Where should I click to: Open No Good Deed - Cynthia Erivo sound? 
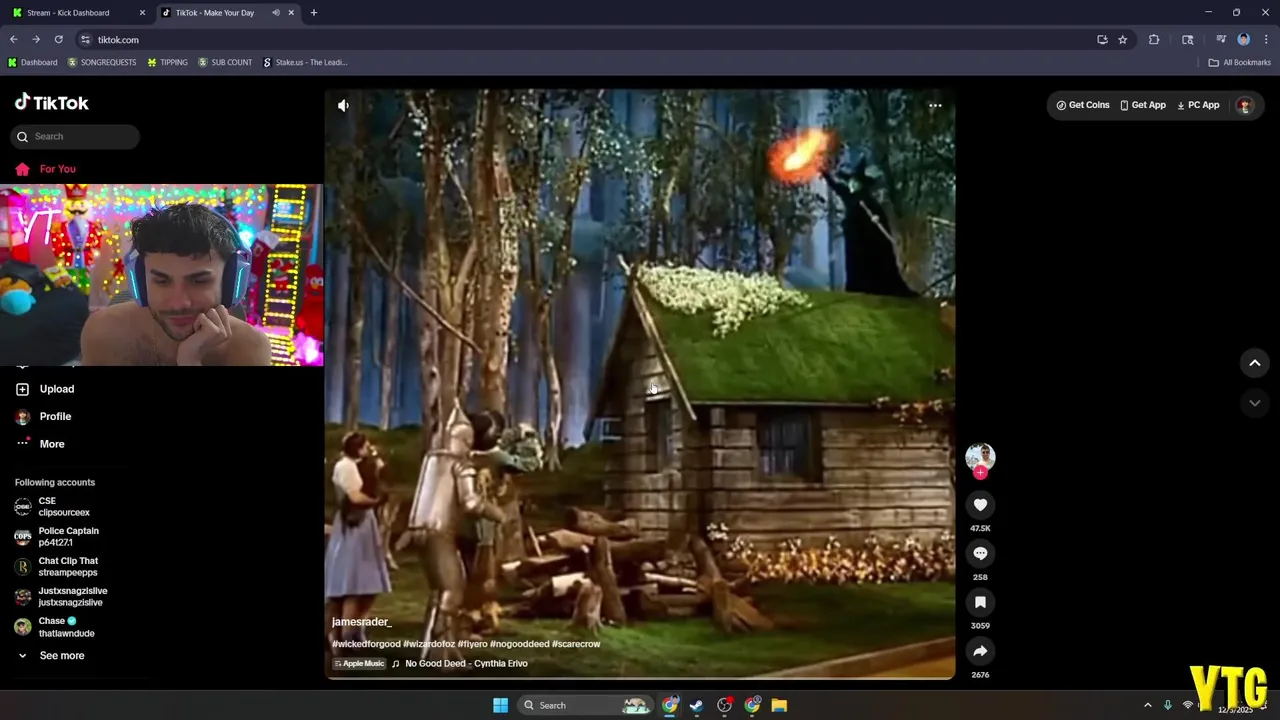pyautogui.click(x=466, y=664)
